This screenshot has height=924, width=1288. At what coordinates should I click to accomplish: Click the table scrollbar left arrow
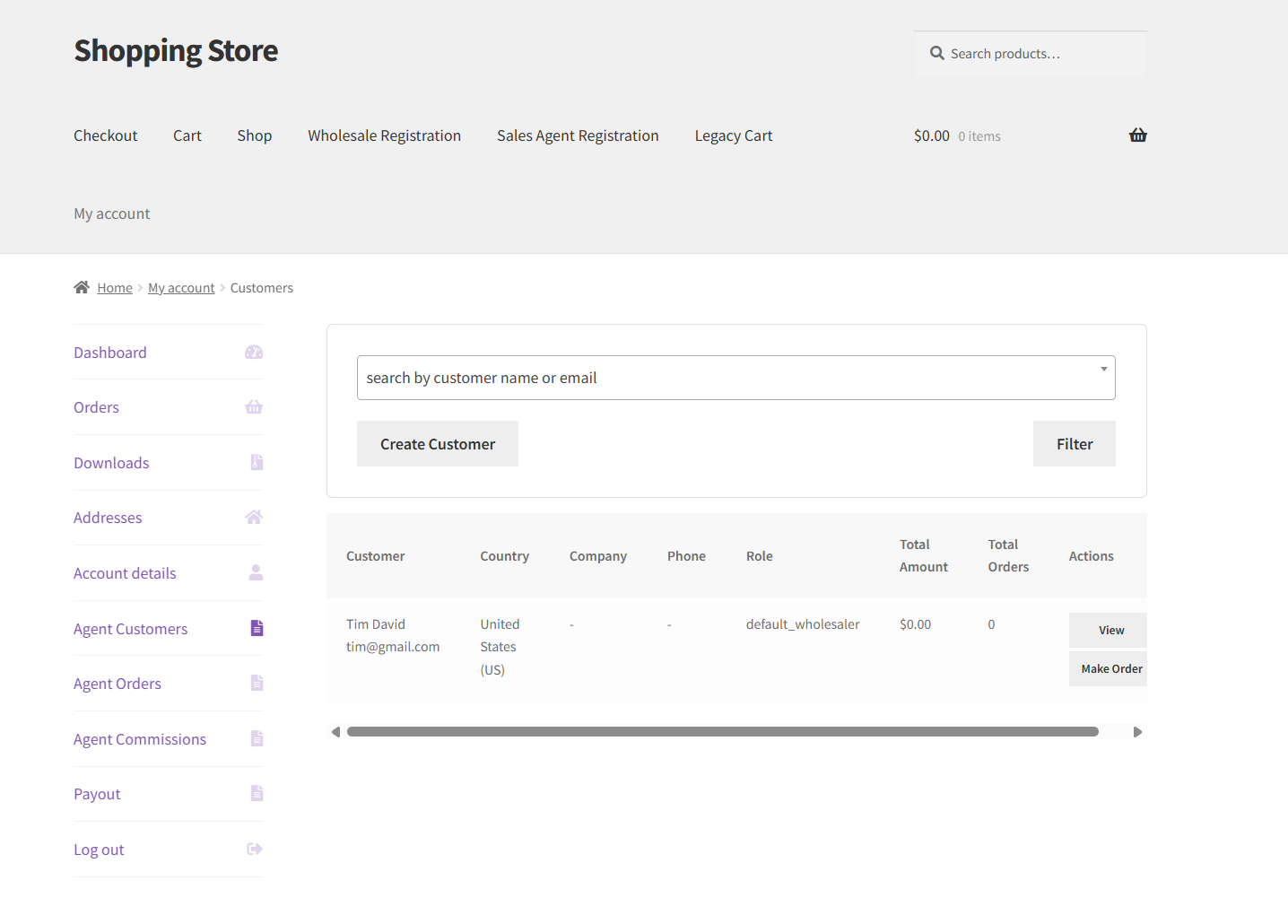coord(336,732)
